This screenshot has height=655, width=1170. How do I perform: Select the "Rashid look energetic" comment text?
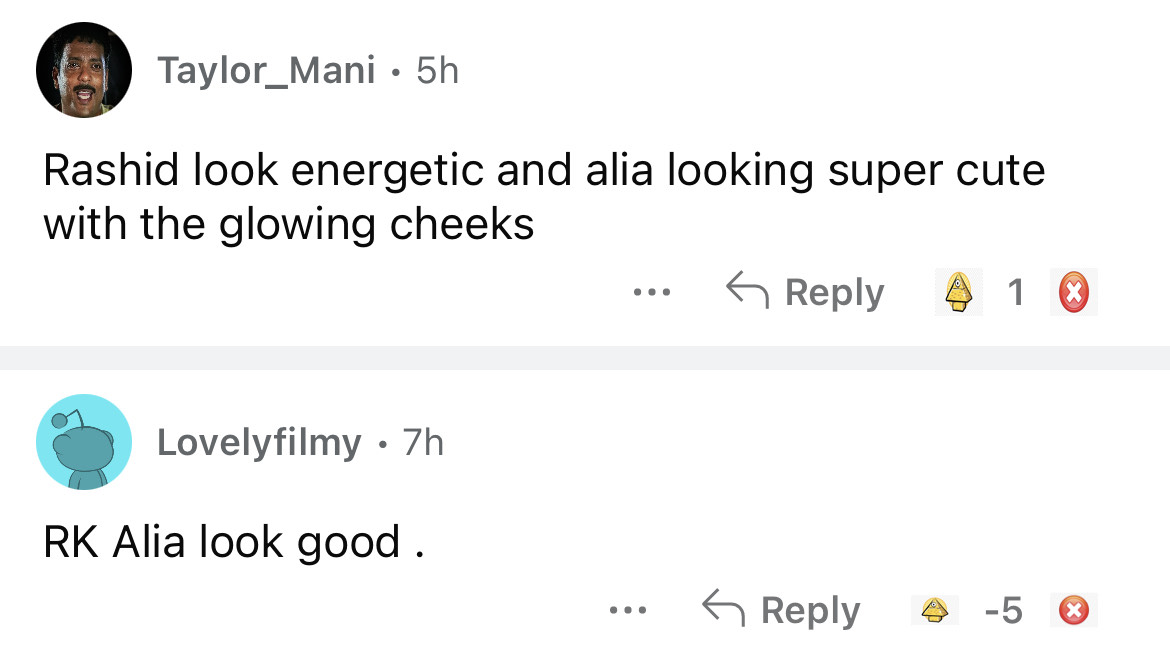tap(543, 197)
